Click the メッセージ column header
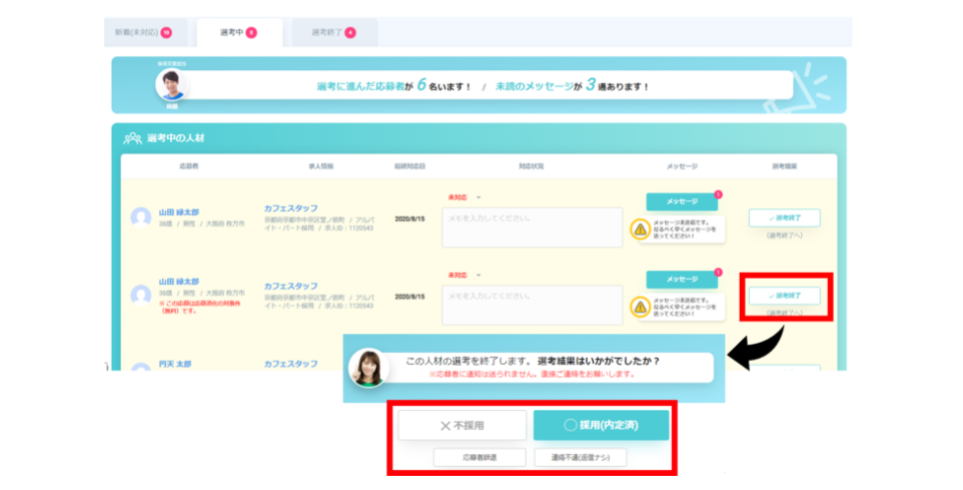 [x=682, y=166]
